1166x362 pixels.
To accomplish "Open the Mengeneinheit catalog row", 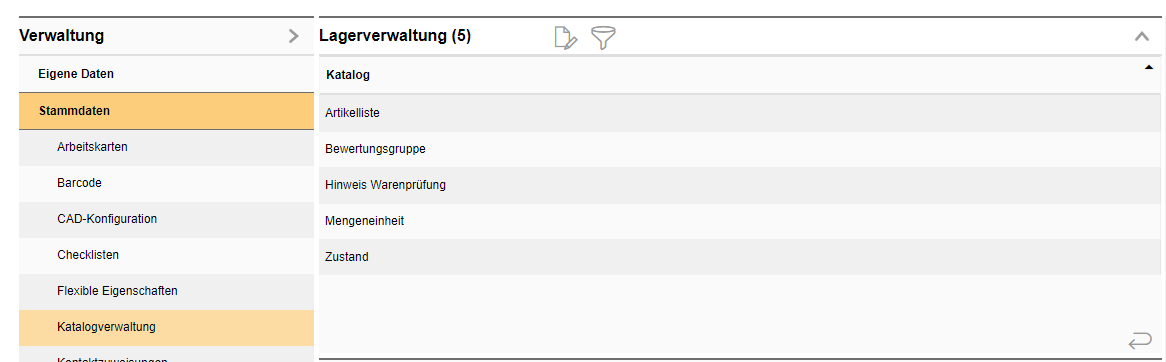I will (x=740, y=221).
